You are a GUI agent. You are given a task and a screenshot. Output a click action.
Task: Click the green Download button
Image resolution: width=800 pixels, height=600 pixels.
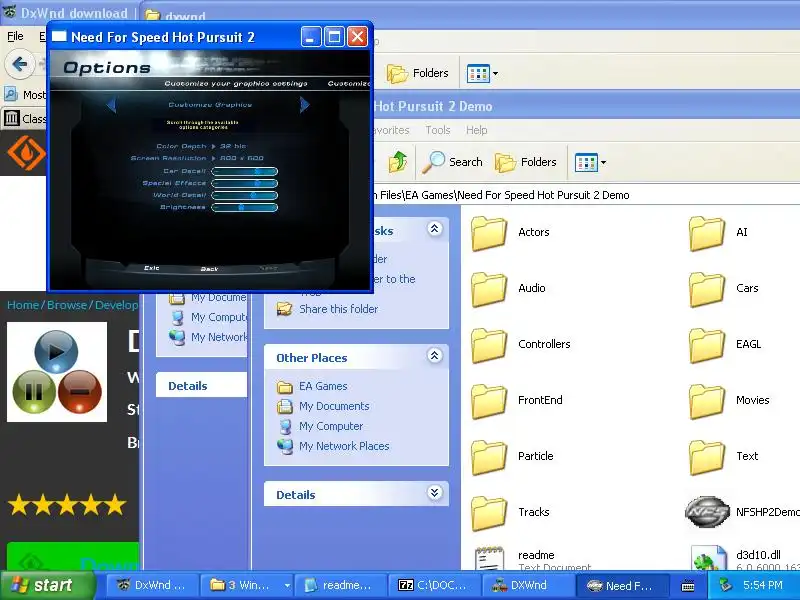72,556
